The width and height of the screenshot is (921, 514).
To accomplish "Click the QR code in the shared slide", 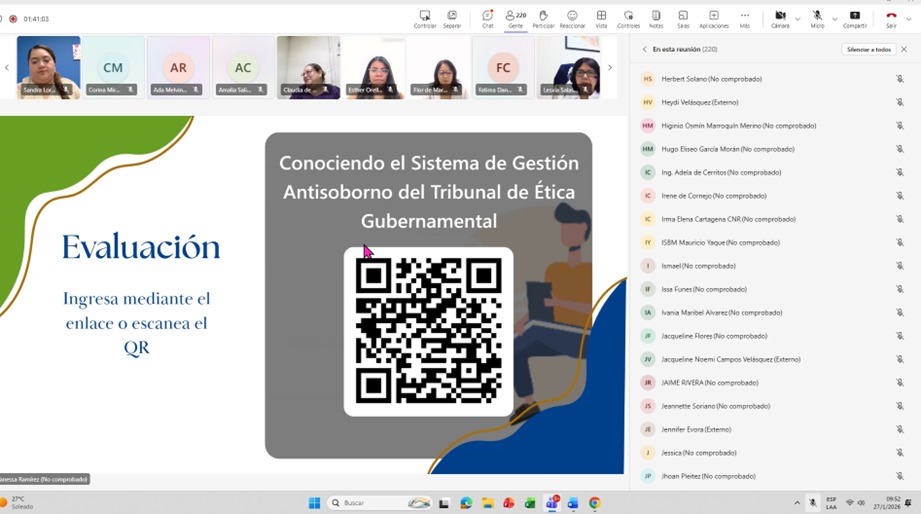I will (x=428, y=332).
